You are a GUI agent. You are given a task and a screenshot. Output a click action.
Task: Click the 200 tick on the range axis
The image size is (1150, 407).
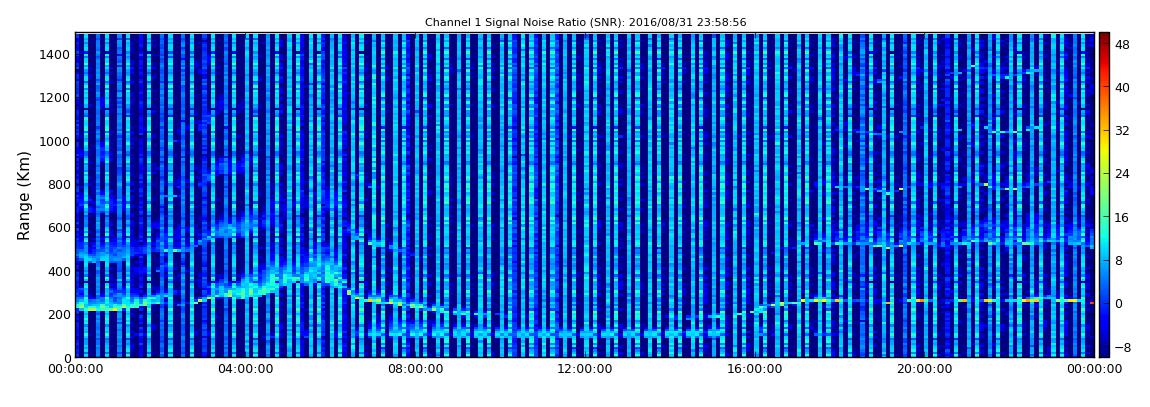(x=58, y=315)
